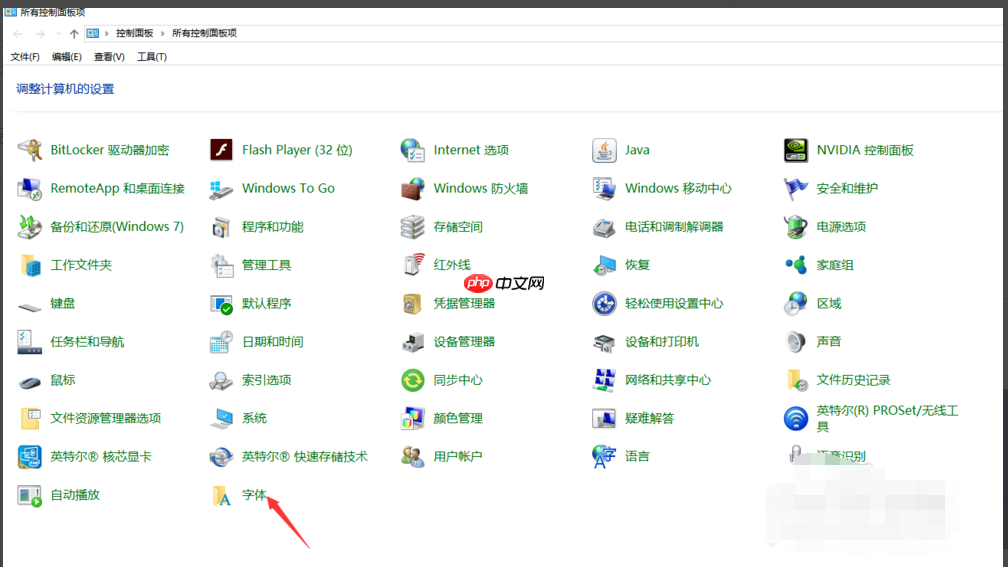Open the 语言 link
This screenshot has height=567, width=1008.
(637, 456)
